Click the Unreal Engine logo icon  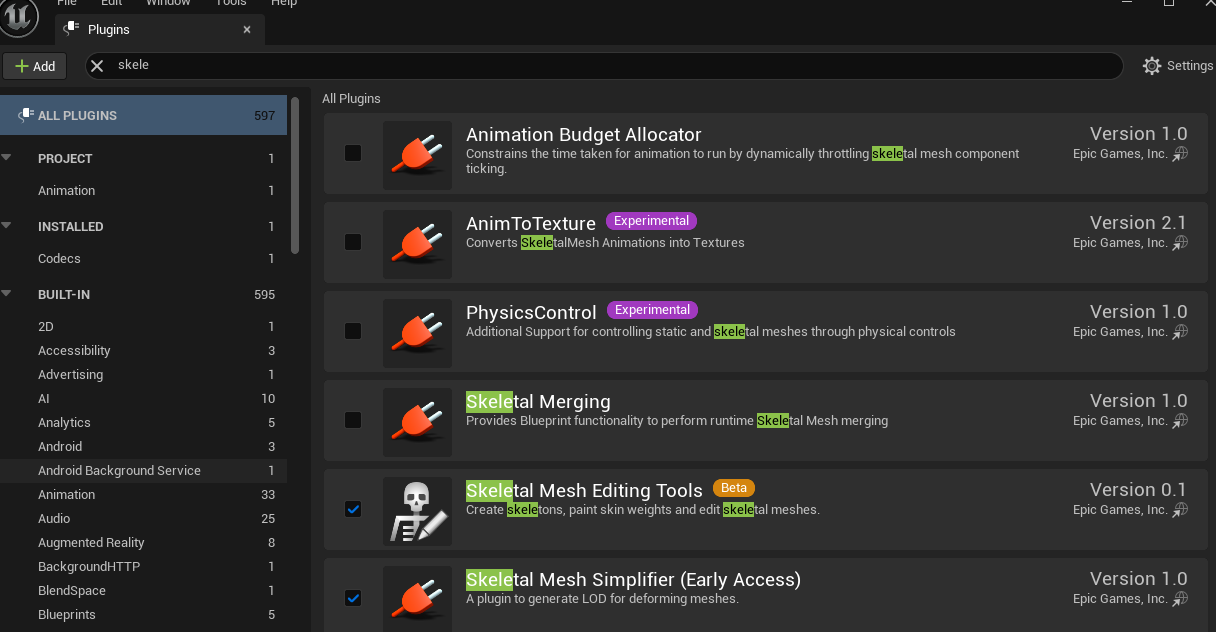click(x=19, y=17)
